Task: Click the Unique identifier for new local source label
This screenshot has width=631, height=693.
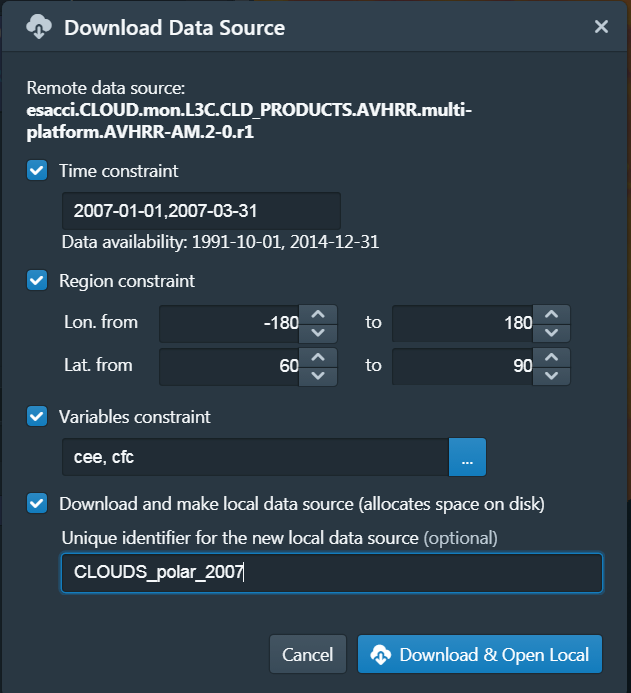Action: (x=279, y=538)
